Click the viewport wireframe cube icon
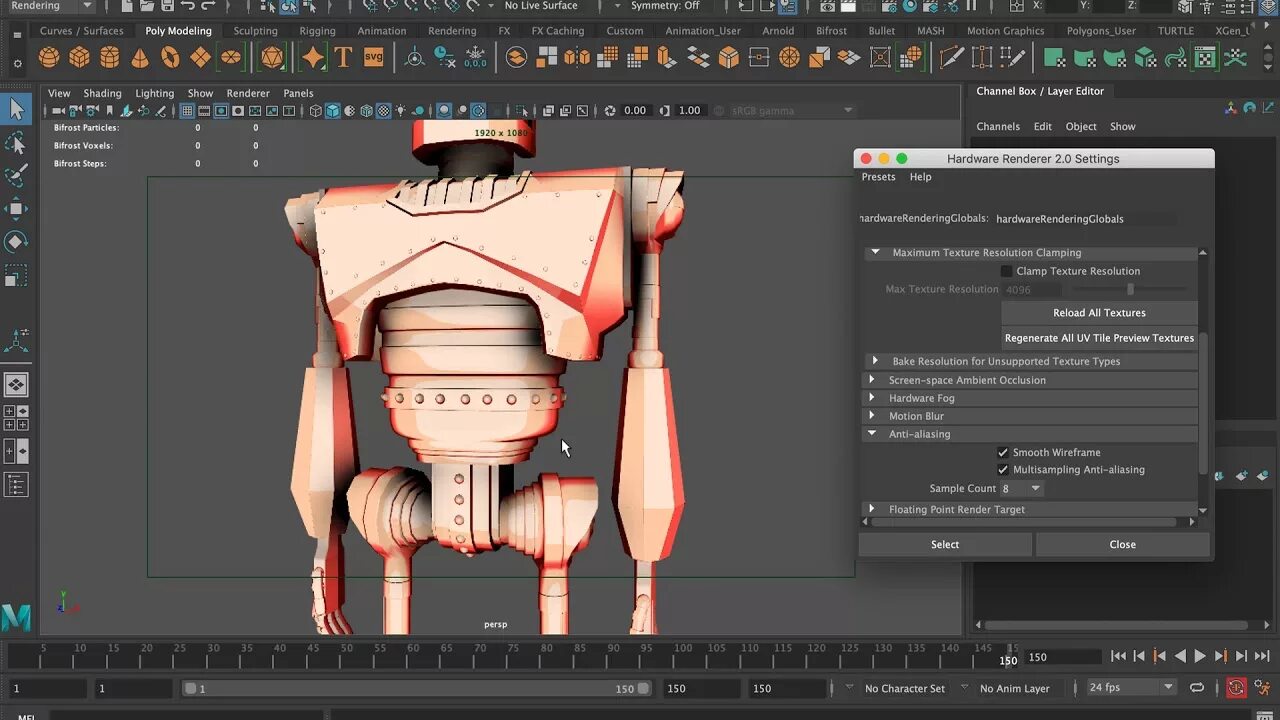This screenshot has height=720, width=1280. click(x=316, y=111)
